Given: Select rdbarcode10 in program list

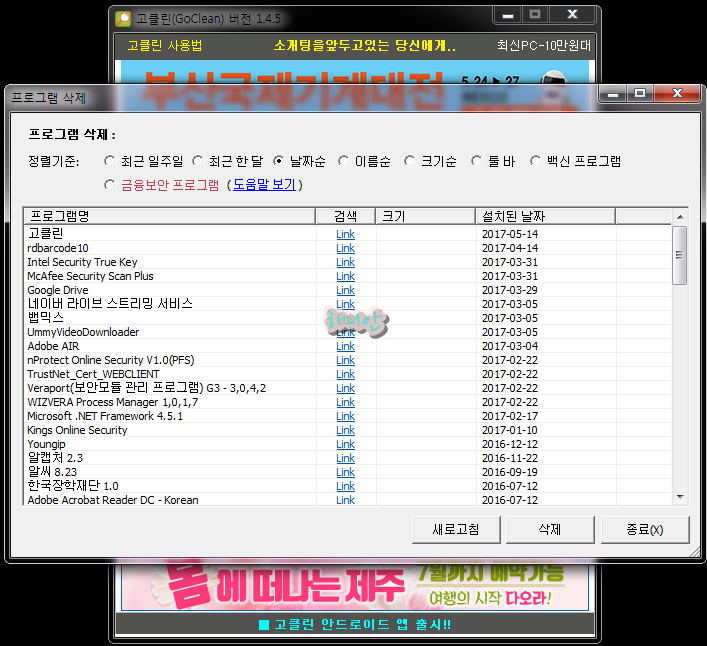Looking at the screenshot, I should (x=58, y=248).
